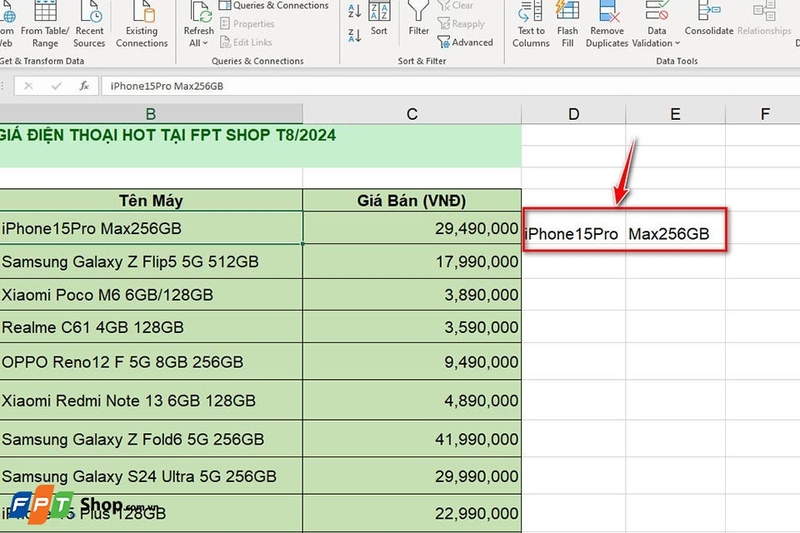Expand Data Validation dropdown arrow
The image size is (800, 533).
[x=678, y=43]
